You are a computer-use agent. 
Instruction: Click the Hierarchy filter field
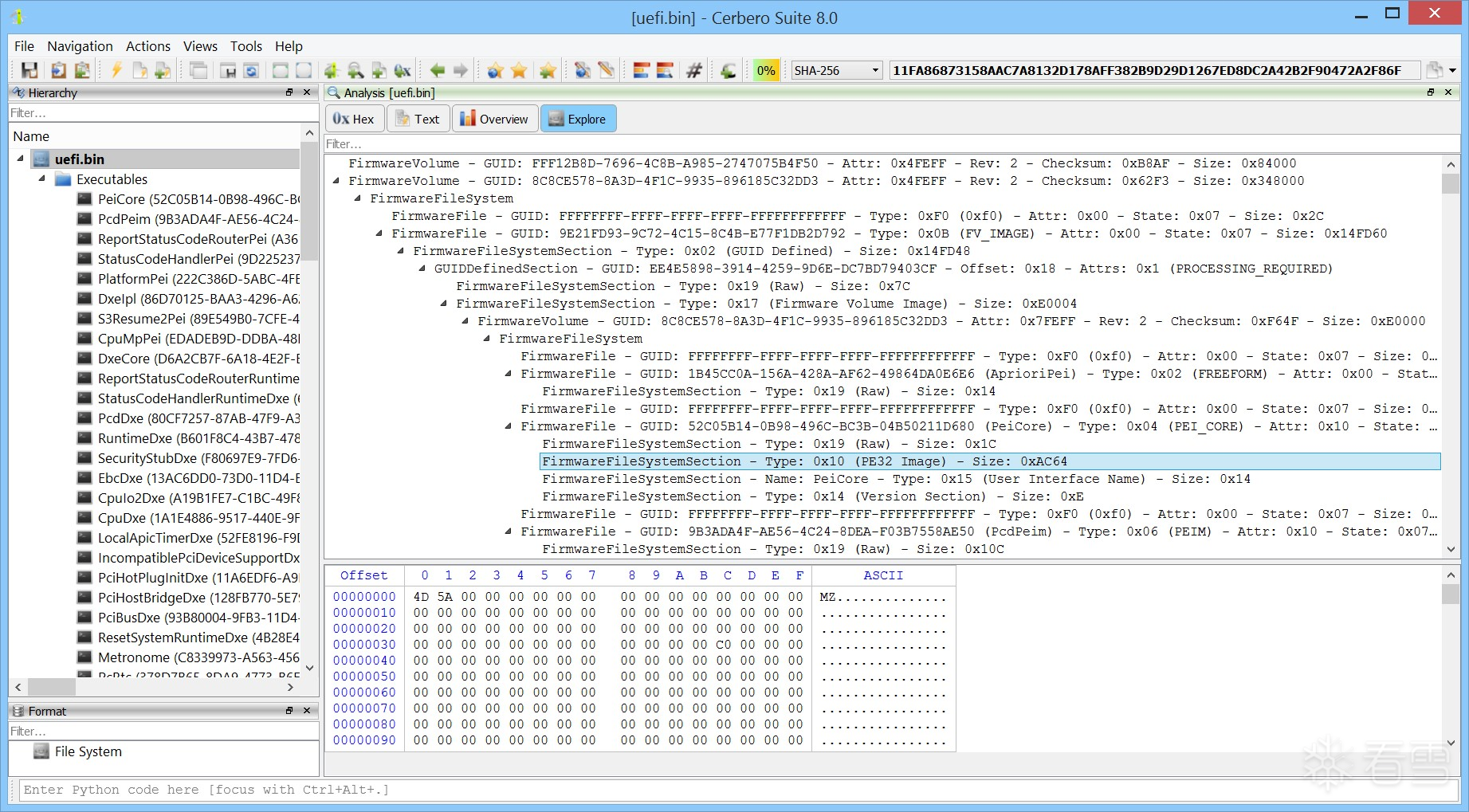click(163, 113)
